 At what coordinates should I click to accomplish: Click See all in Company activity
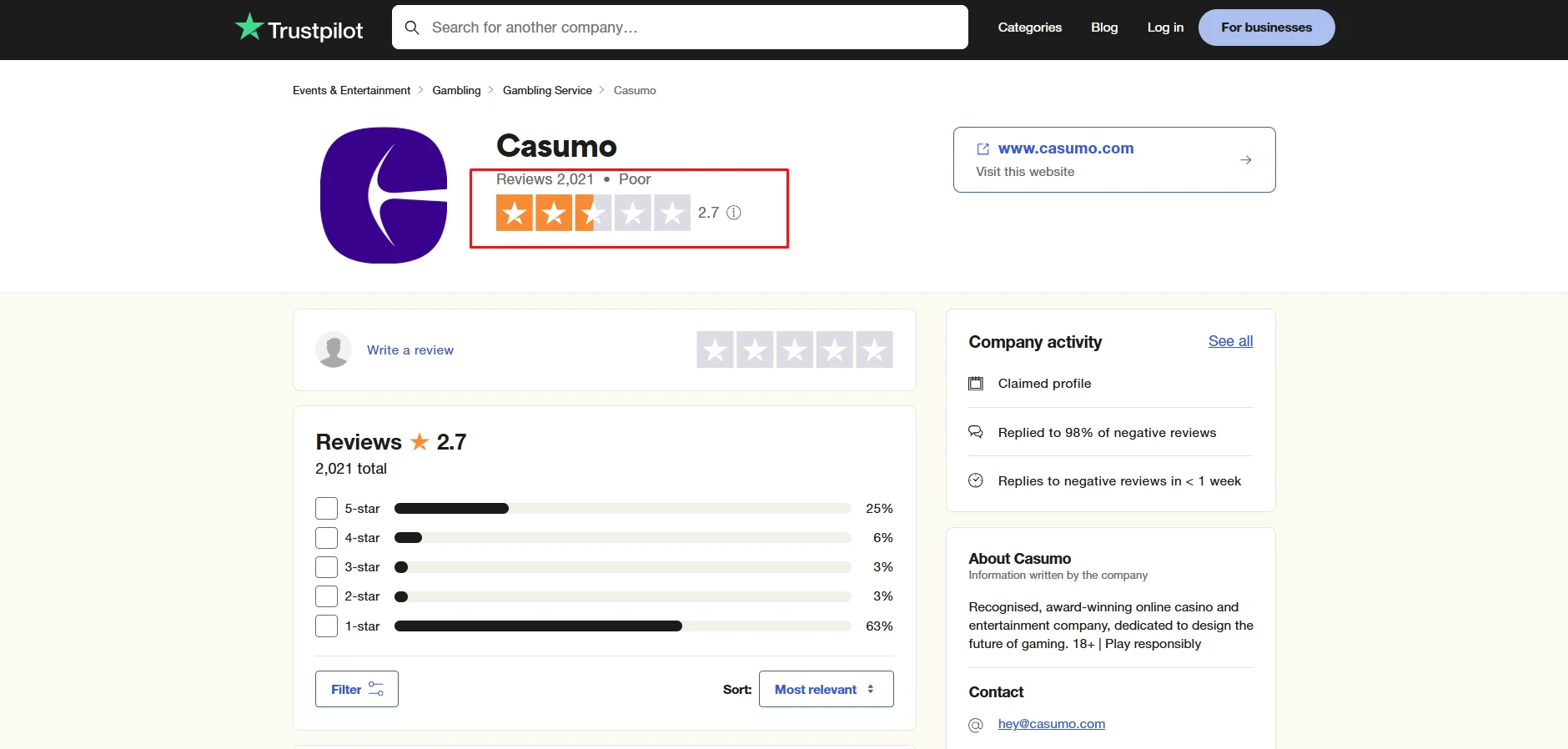tap(1230, 341)
